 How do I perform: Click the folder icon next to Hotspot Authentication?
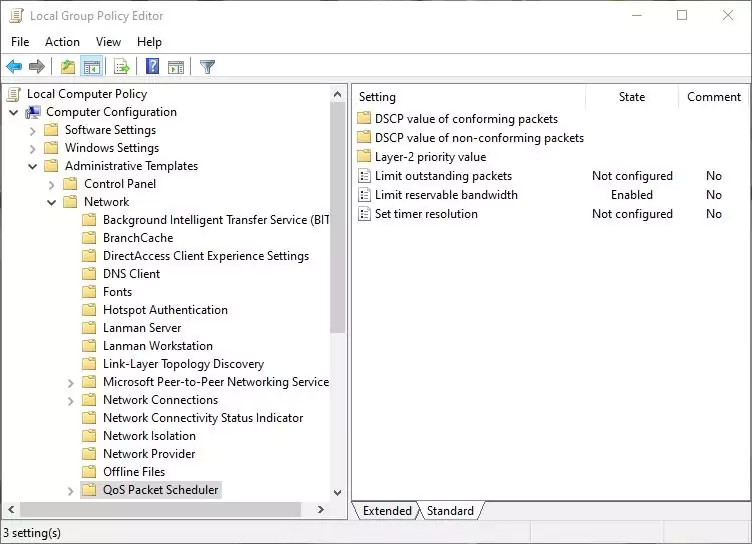tap(89, 310)
